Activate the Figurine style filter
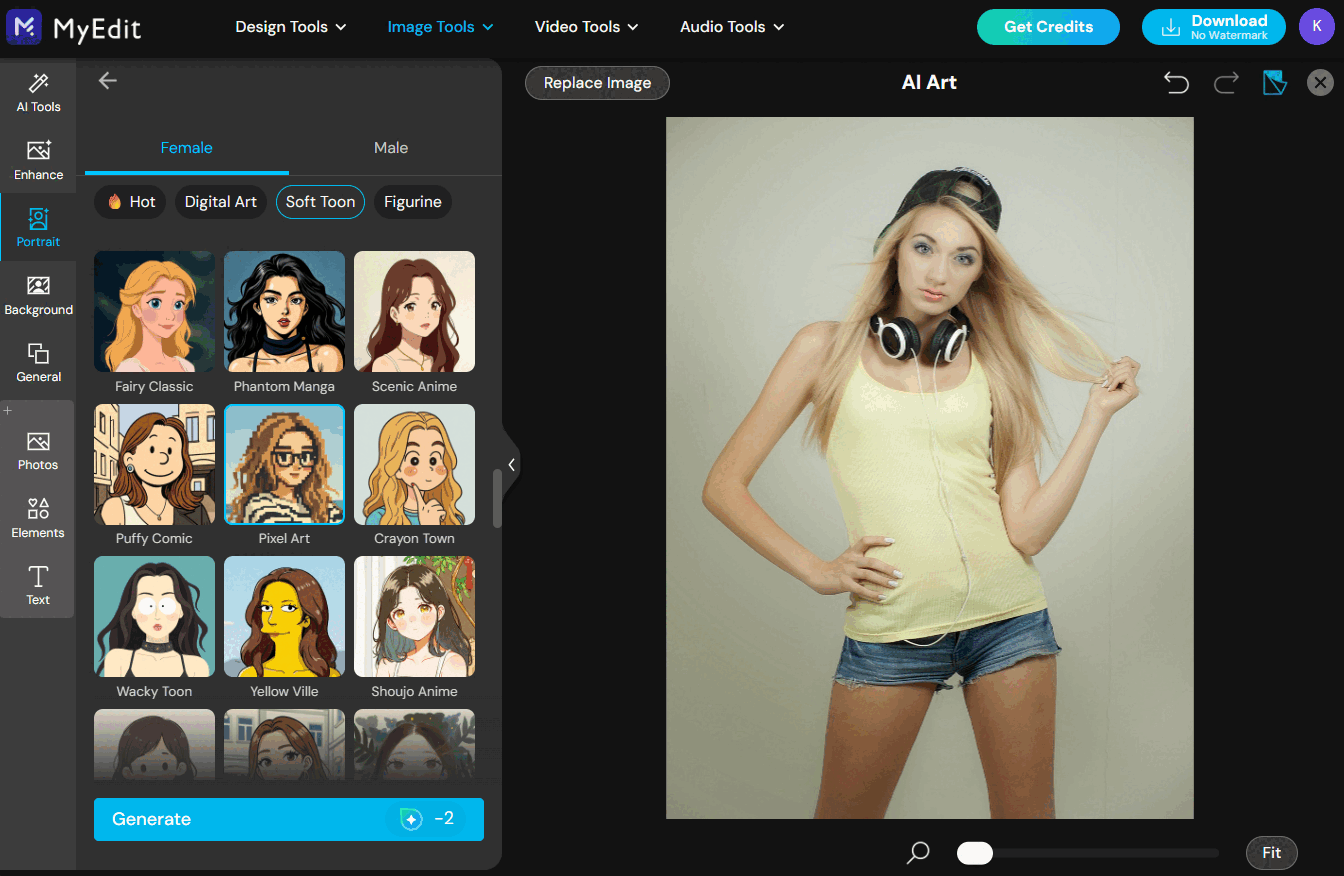Screen dimensions: 1344x876 [413, 202]
